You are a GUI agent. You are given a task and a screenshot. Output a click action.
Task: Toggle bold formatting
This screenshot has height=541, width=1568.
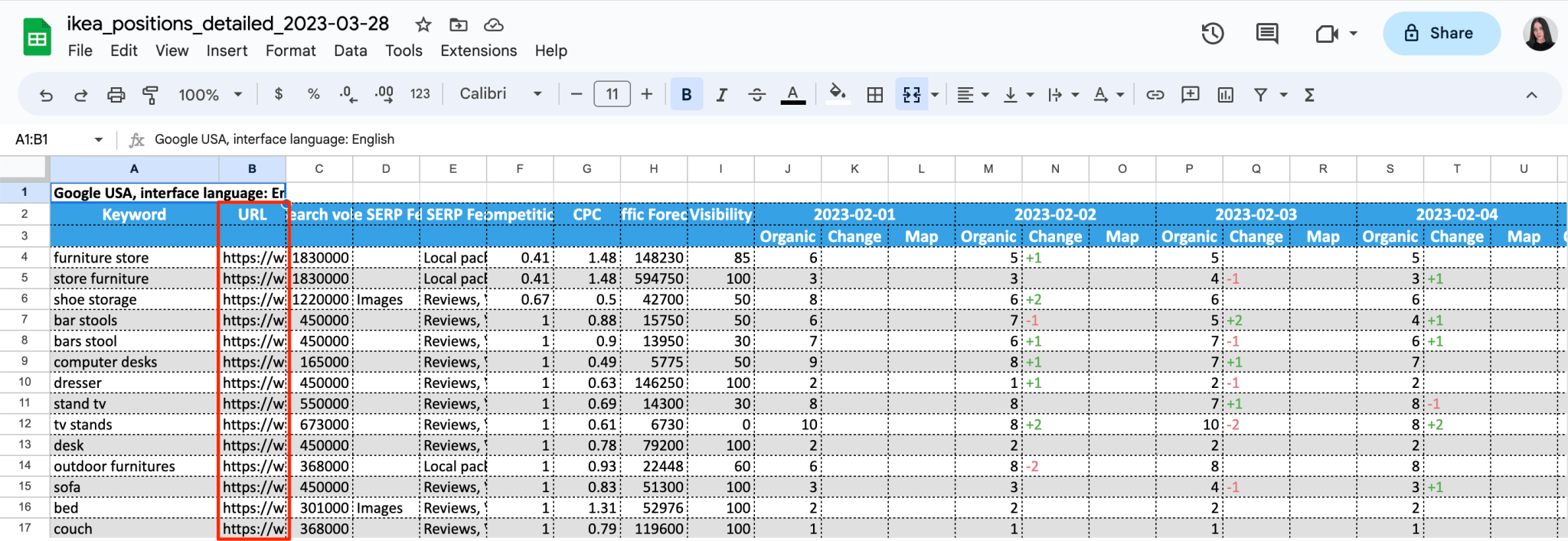pyautogui.click(x=687, y=95)
